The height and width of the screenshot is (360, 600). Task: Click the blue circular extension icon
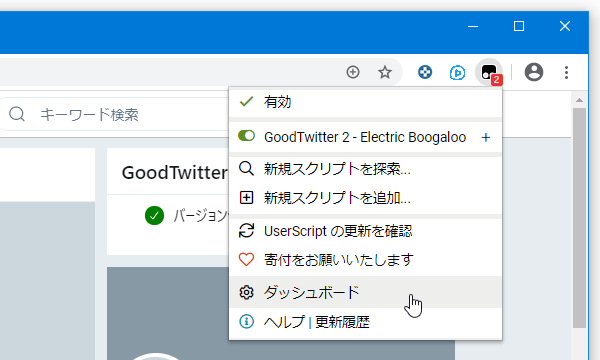tap(425, 72)
